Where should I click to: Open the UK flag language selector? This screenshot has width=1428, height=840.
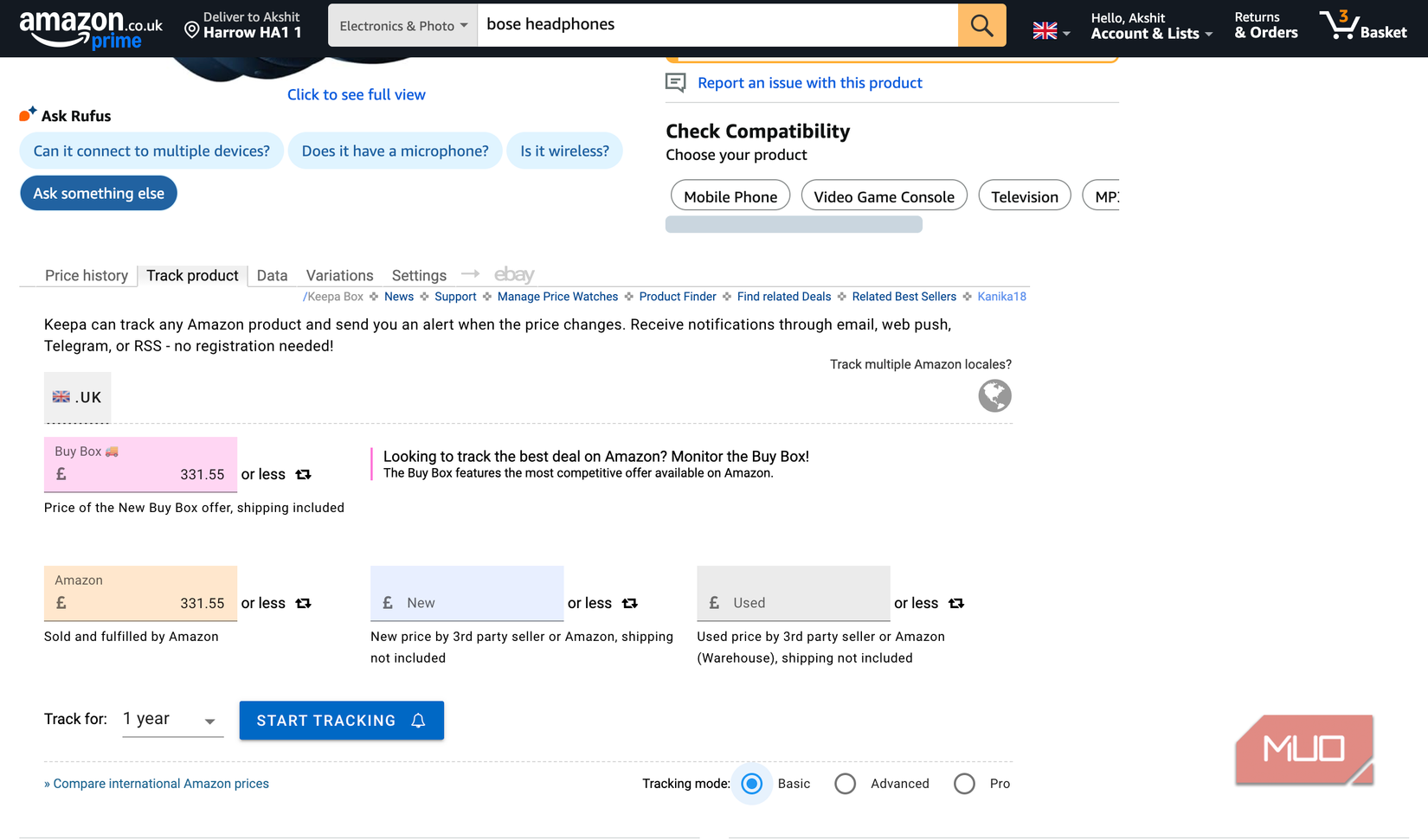coord(1051,32)
